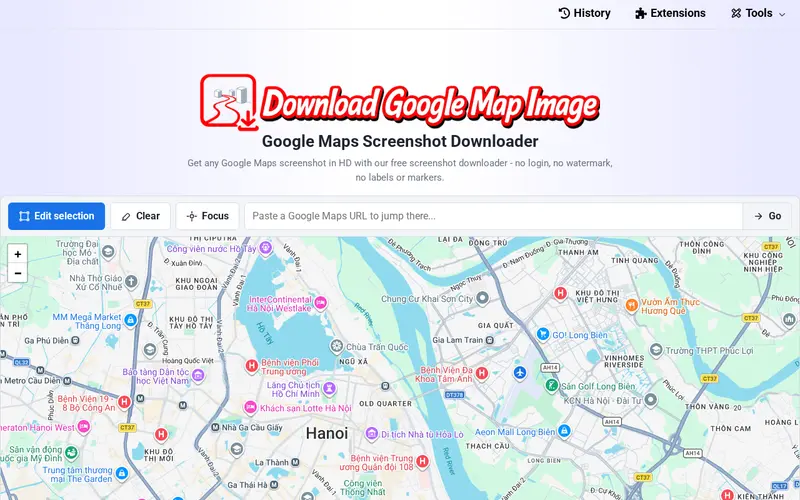Click the Khách sạn Lotte Hà Nội marker
This screenshot has width=800, height=500.
point(250,407)
